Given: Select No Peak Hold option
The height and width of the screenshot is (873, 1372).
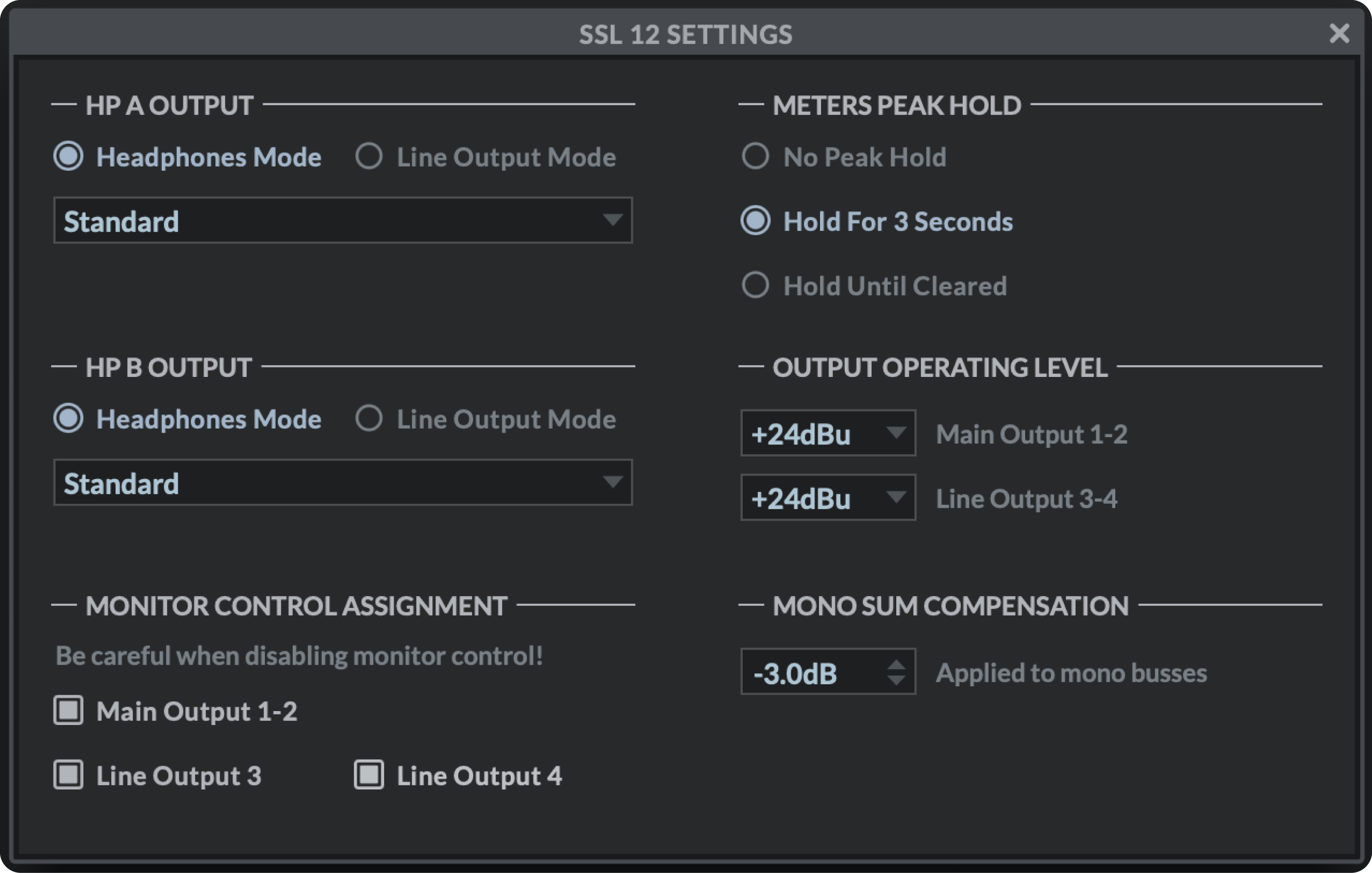Looking at the screenshot, I should click(x=755, y=156).
